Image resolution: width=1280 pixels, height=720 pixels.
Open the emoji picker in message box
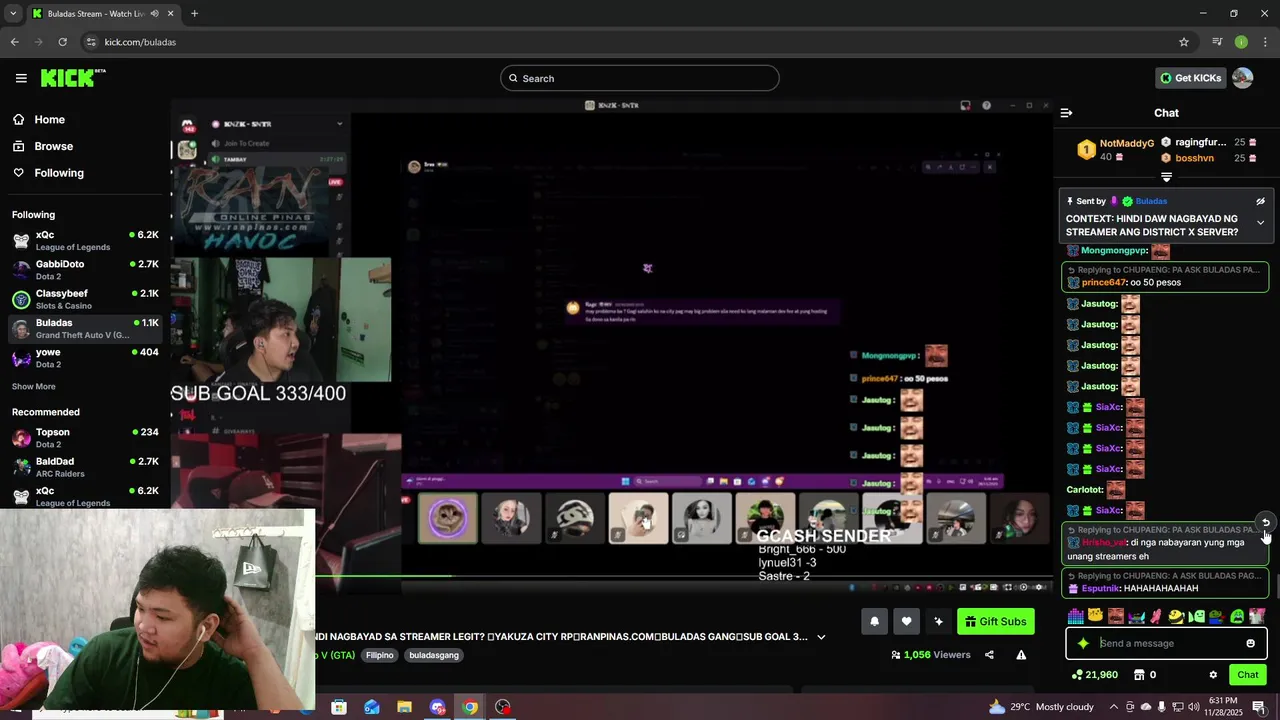coord(1250,643)
